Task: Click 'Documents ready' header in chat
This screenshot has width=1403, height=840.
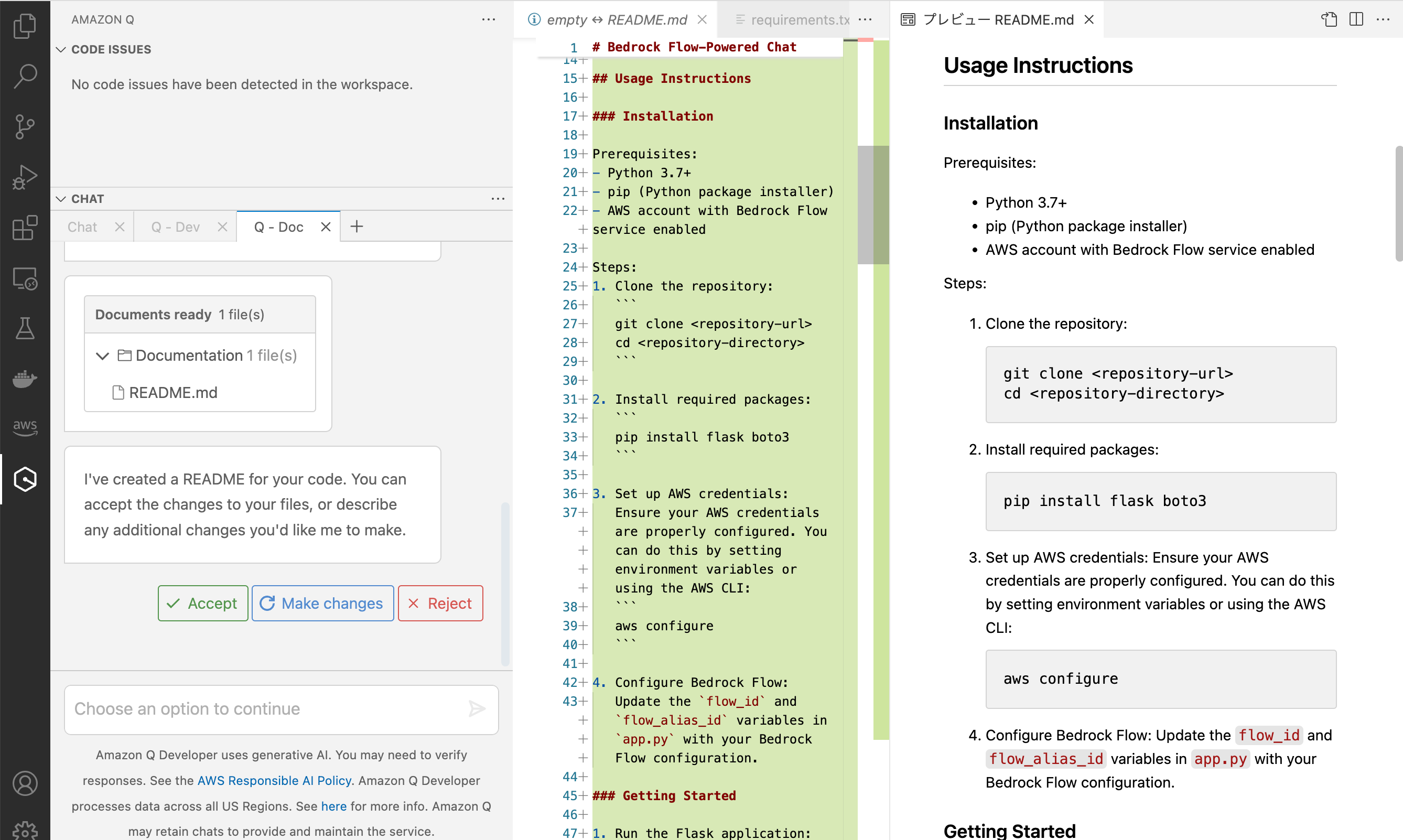Action: click(200, 314)
